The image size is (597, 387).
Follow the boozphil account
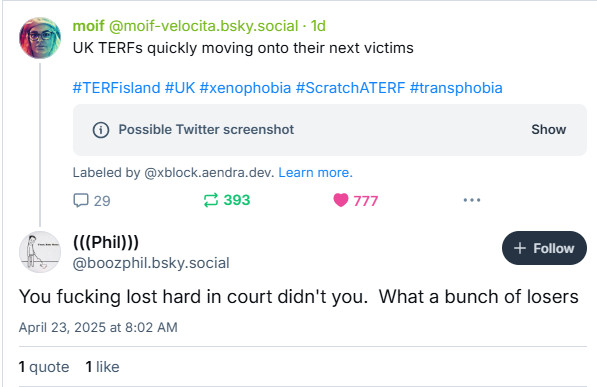coord(544,248)
